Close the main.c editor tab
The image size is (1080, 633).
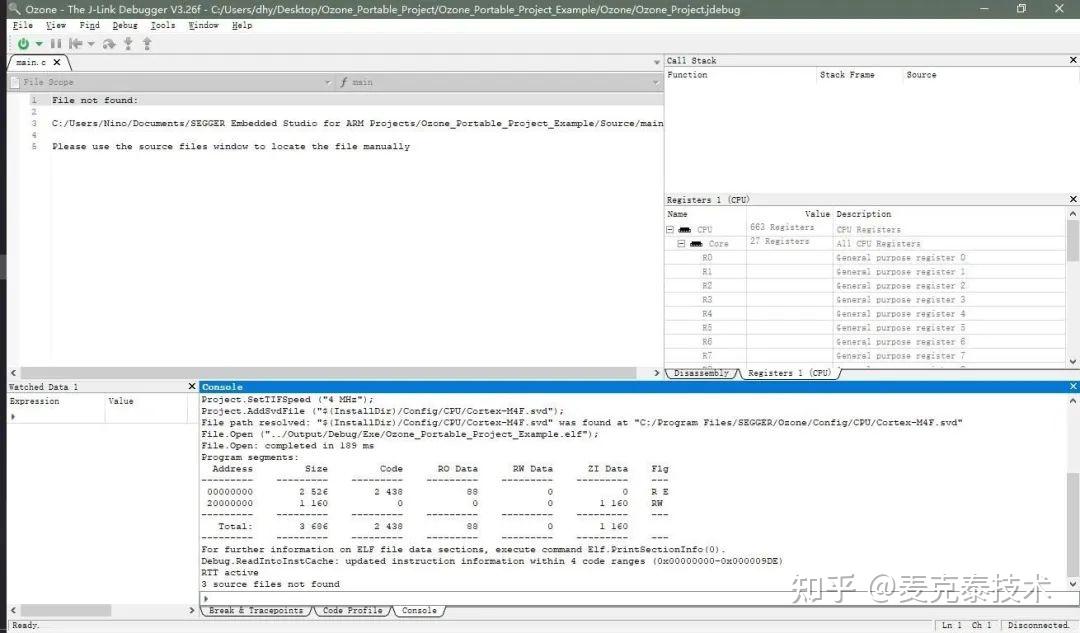click(x=57, y=62)
